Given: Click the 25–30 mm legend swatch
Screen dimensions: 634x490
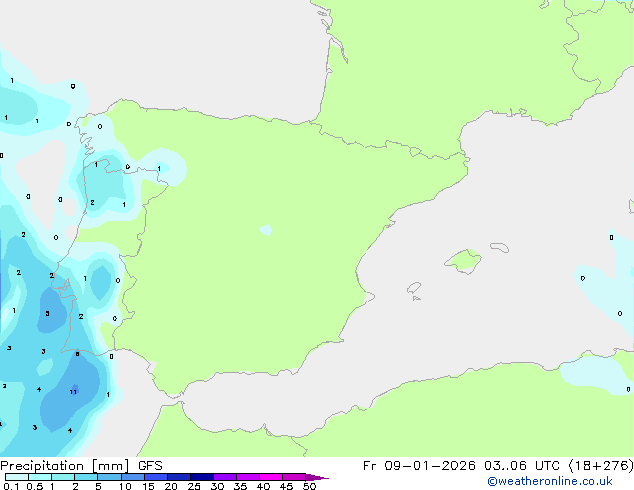Looking at the screenshot, I should tap(201, 477).
